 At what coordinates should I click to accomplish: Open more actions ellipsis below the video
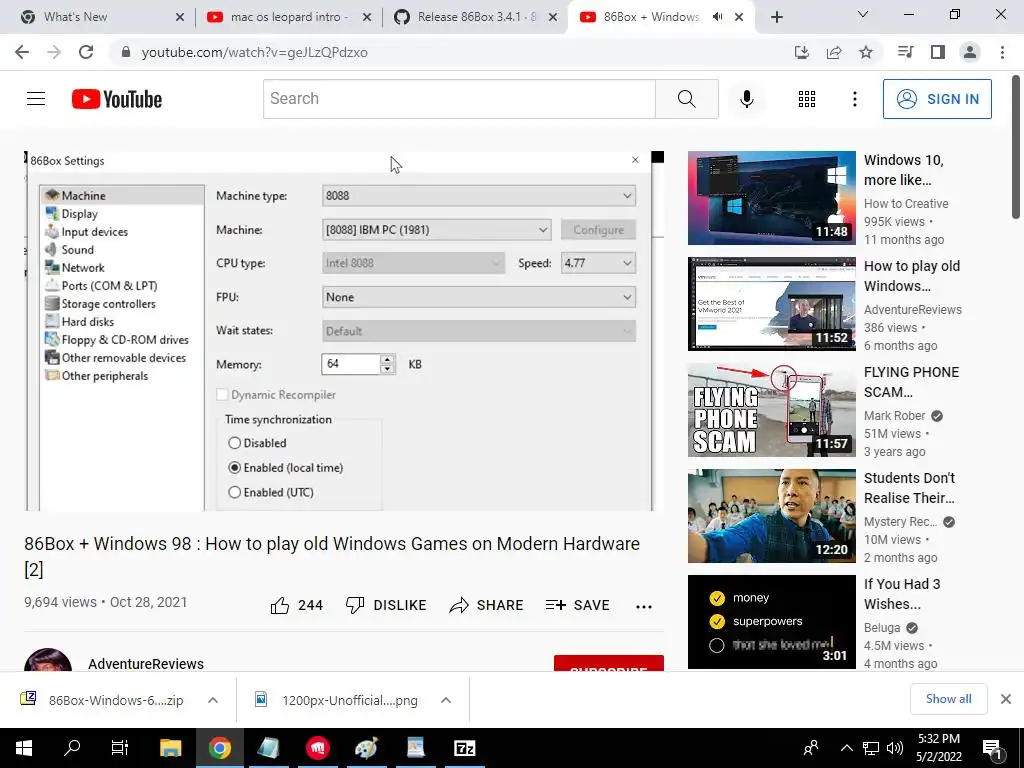[x=644, y=607]
